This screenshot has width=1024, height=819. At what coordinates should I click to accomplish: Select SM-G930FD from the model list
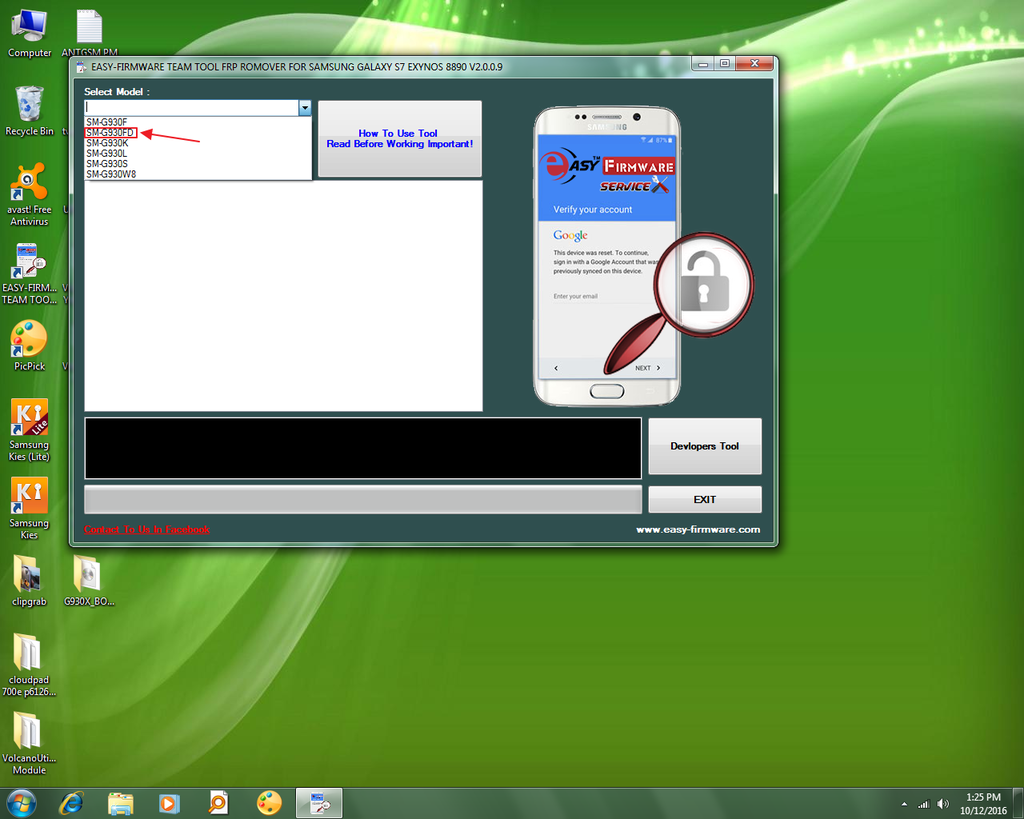click(110, 132)
